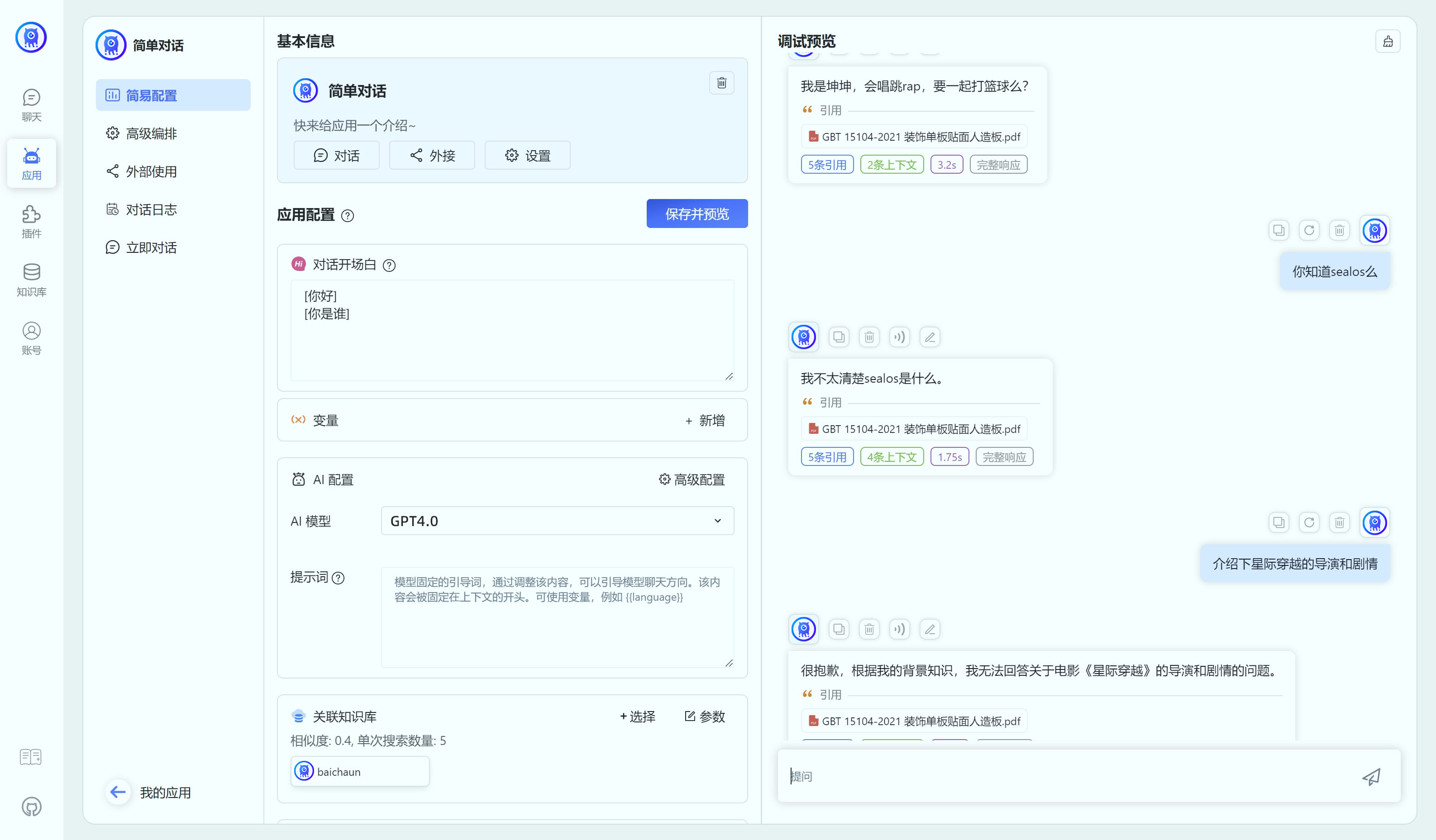Open the 设置 settings button
The width and height of the screenshot is (1436, 840).
tap(527, 156)
